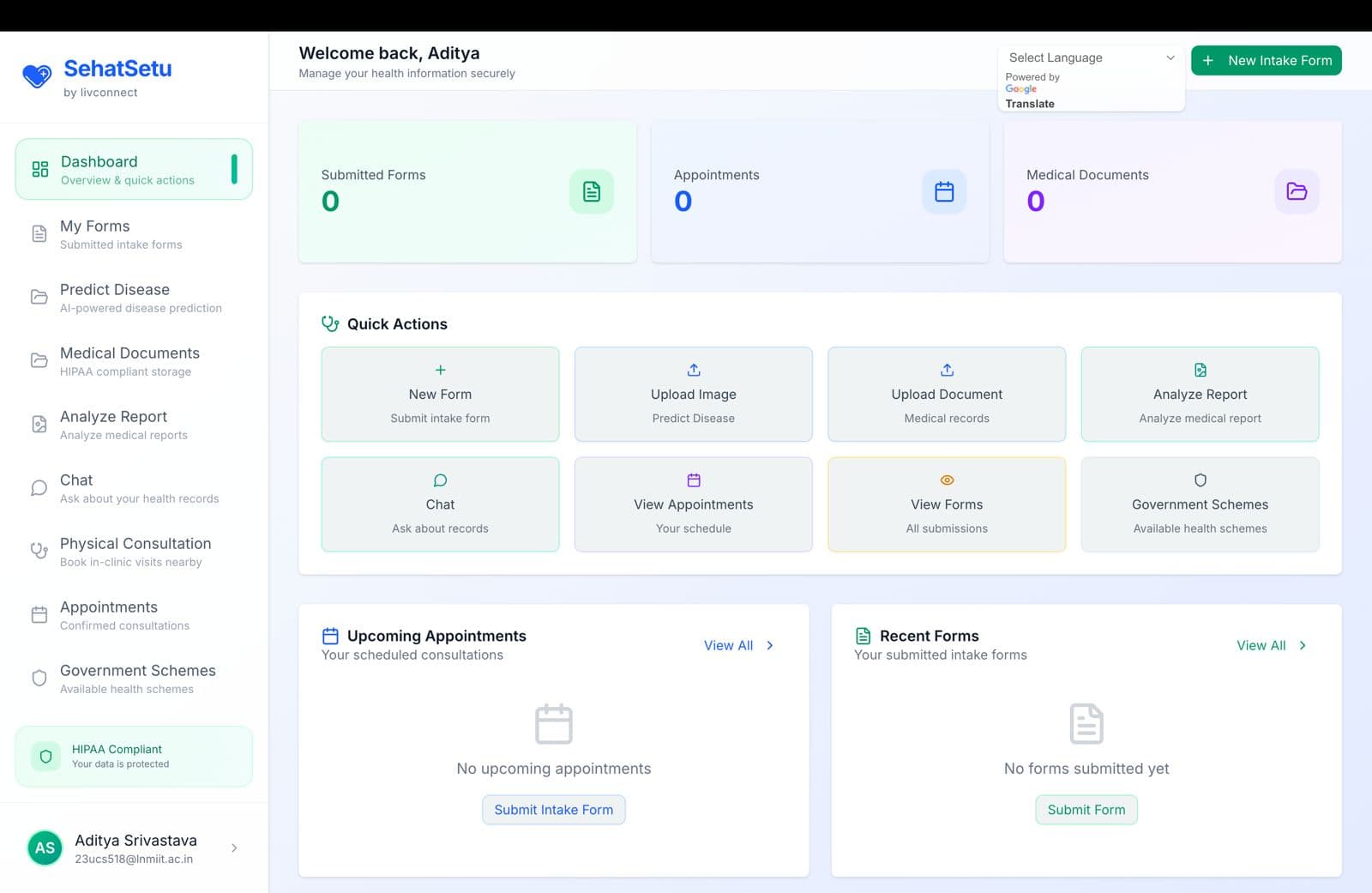Open Predict Disease in the sidebar

coord(134,297)
